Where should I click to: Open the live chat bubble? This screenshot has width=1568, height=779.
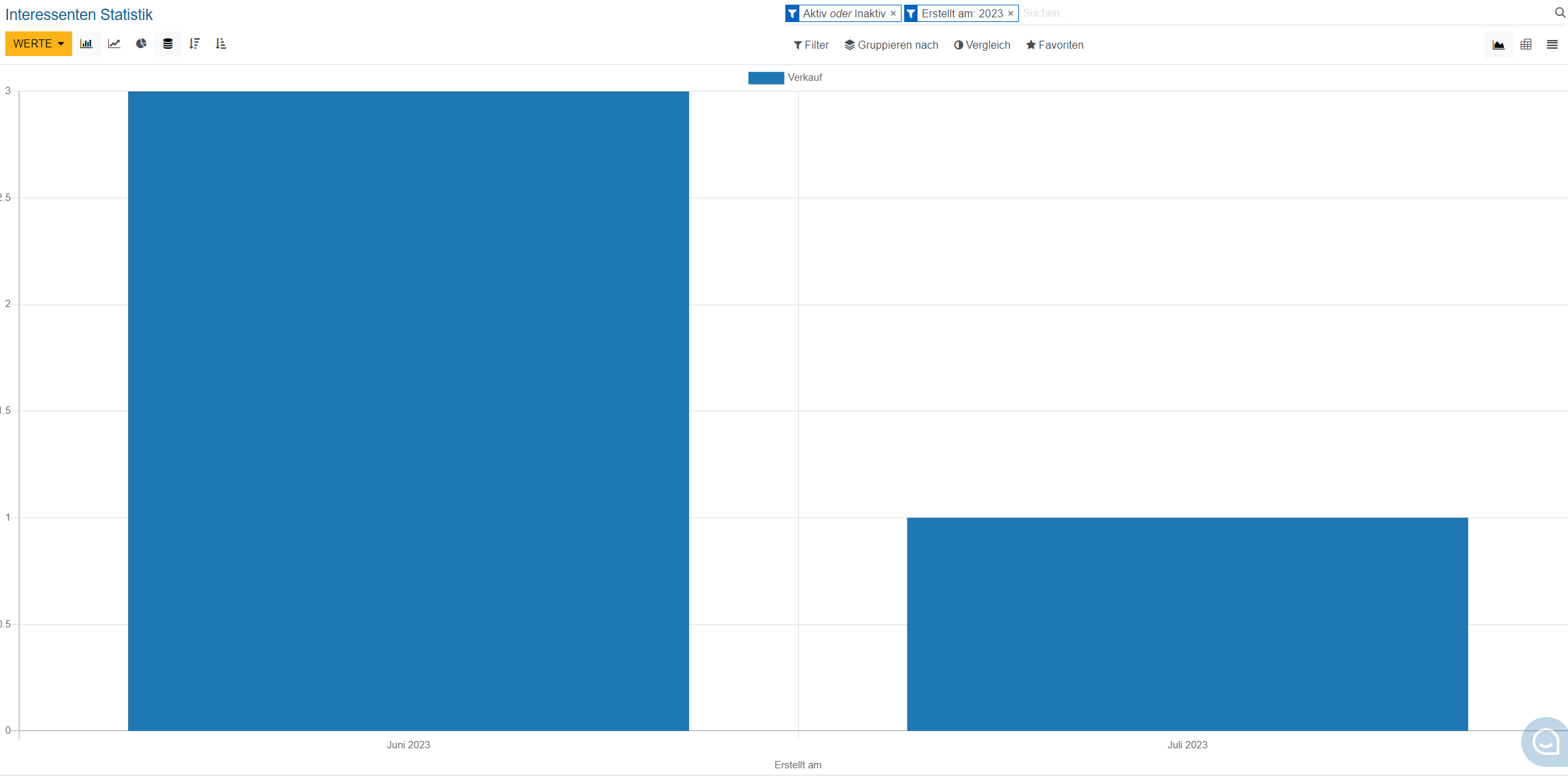coord(1545,742)
